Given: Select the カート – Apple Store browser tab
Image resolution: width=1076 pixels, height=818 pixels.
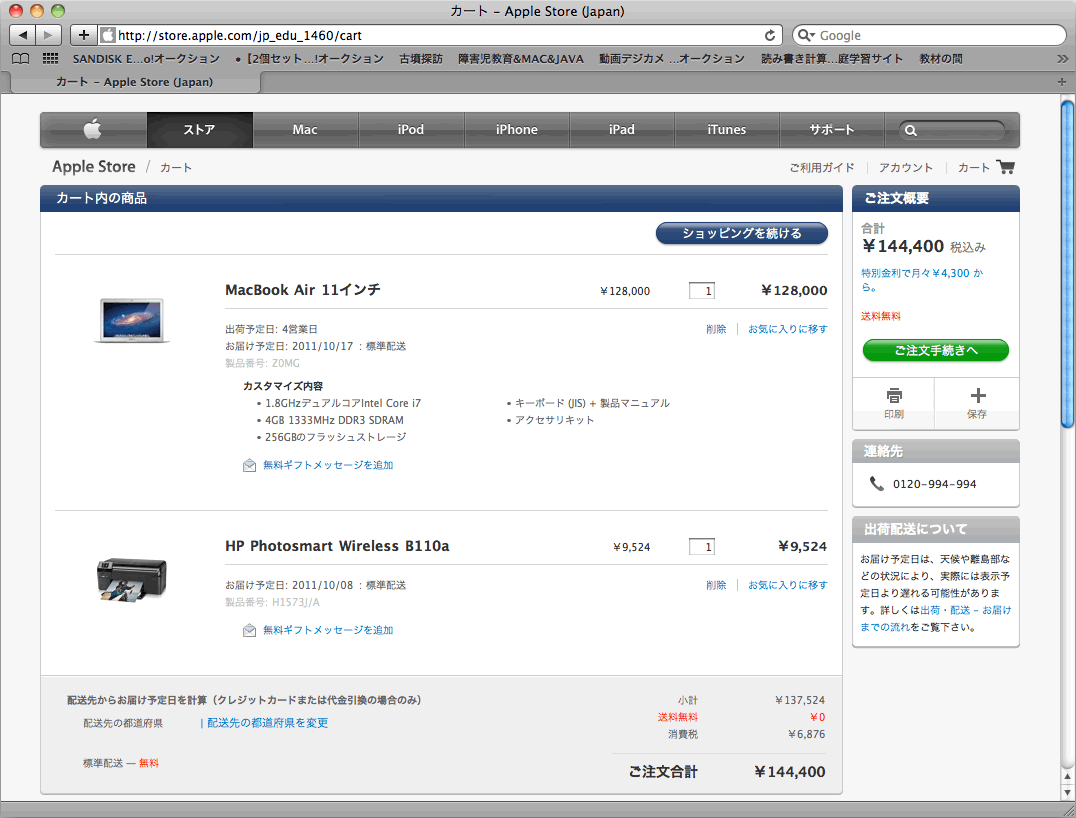Looking at the screenshot, I should [134, 82].
